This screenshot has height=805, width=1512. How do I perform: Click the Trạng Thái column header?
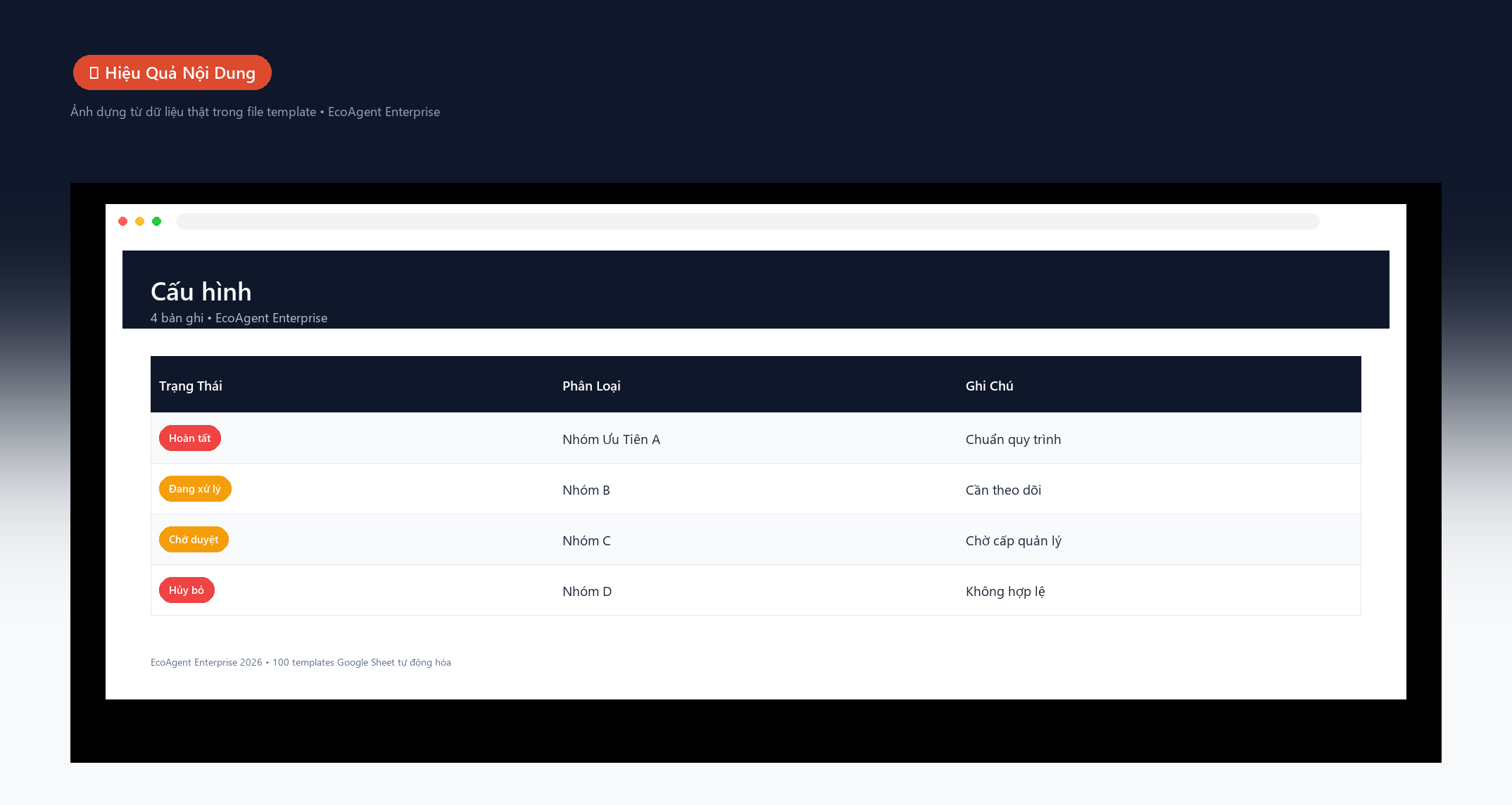point(191,386)
